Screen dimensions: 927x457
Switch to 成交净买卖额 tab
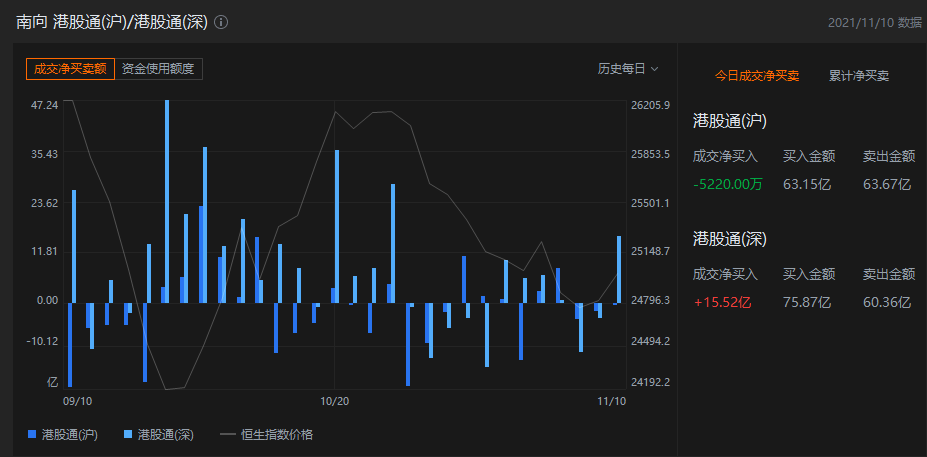pos(70,69)
